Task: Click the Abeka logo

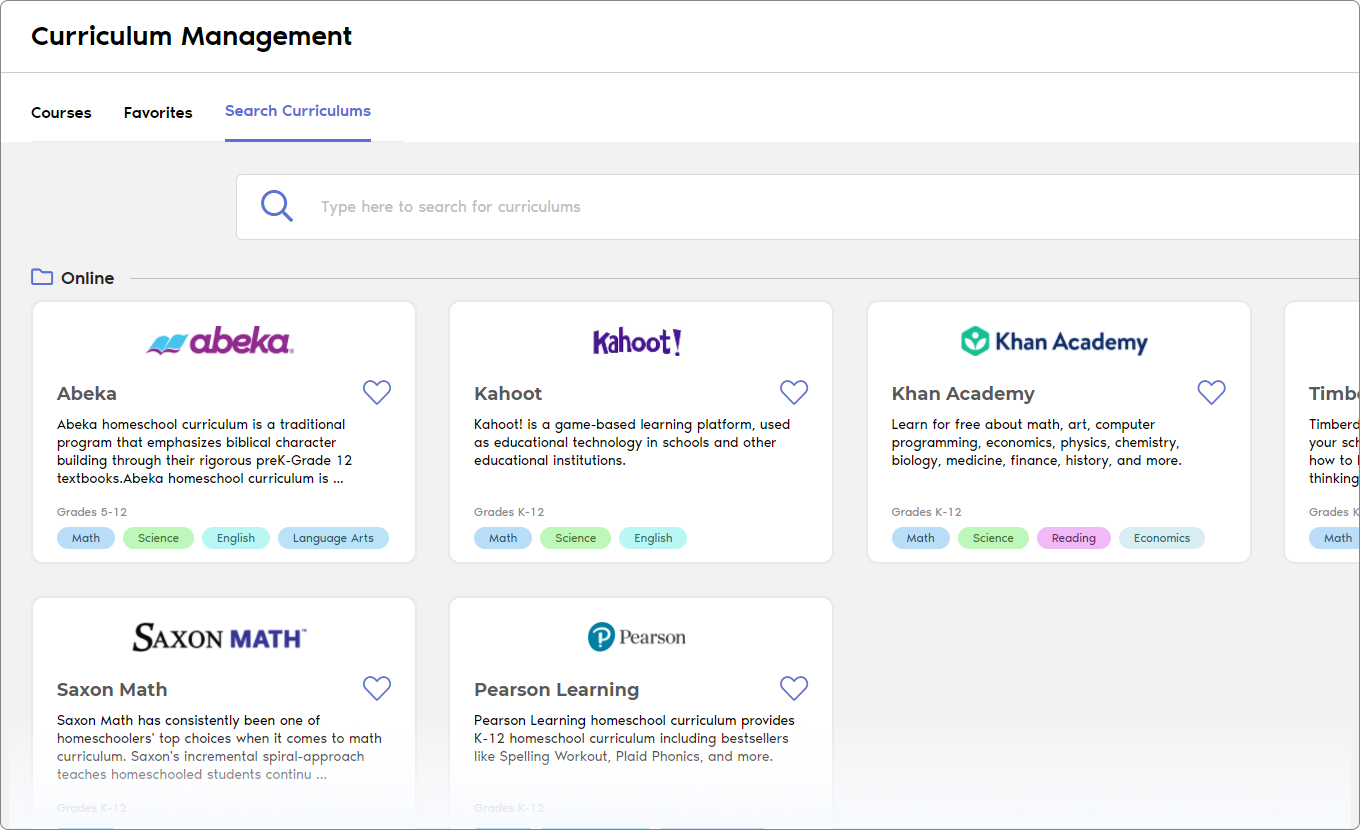Action: pos(220,341)
